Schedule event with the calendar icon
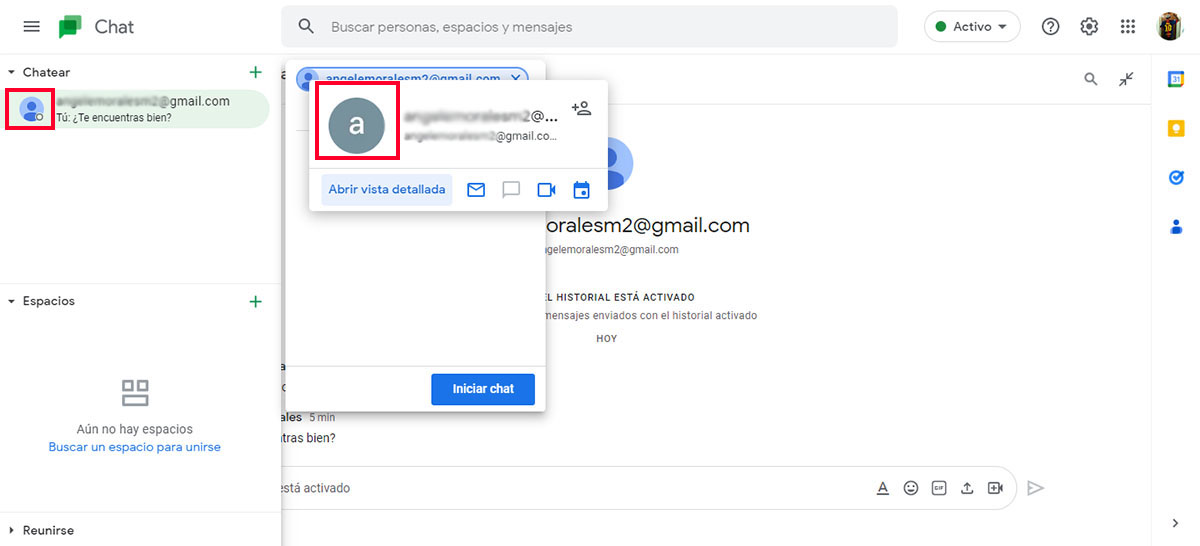Screen dimensions: 1200x546 click(x=581, y=189)
